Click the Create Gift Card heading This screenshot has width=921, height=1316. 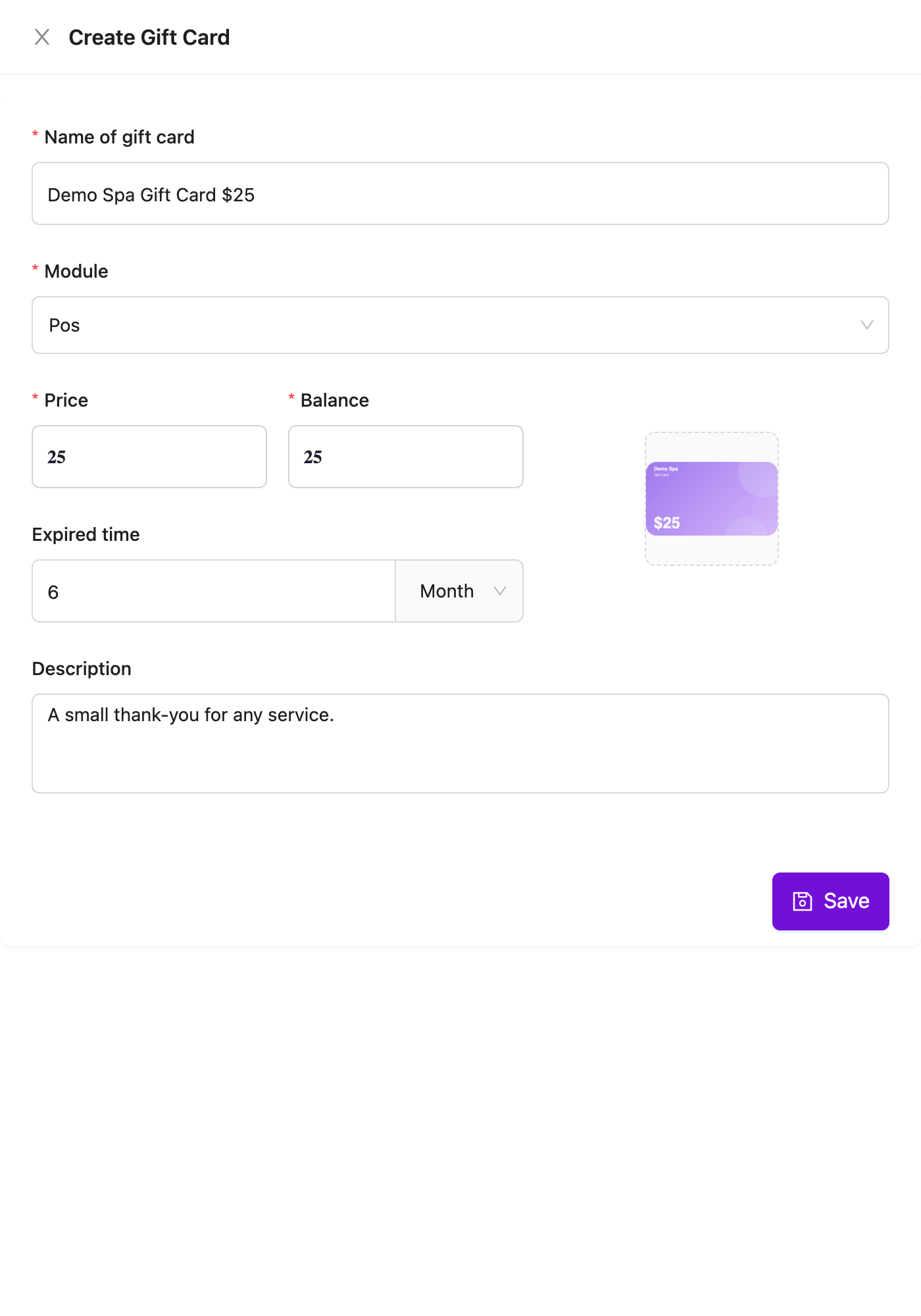[x=149, y=38]
